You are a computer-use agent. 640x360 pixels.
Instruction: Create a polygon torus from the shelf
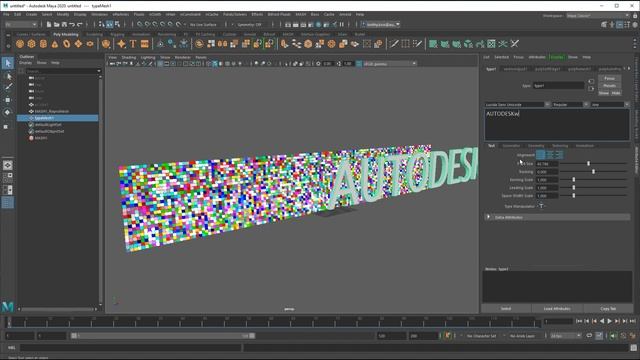[x=67, y=44]
